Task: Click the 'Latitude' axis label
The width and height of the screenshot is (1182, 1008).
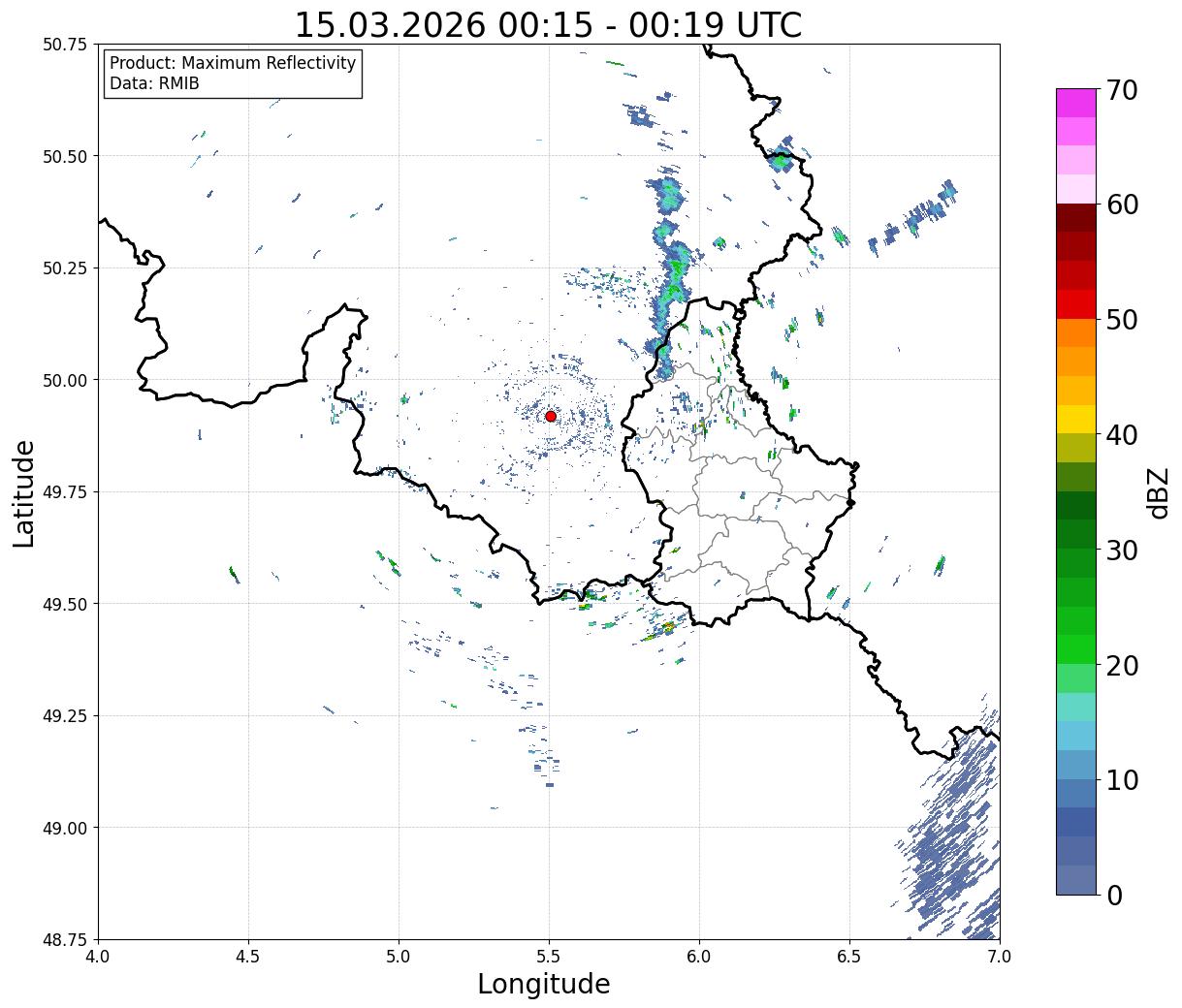Action: (x=24, y=493)
